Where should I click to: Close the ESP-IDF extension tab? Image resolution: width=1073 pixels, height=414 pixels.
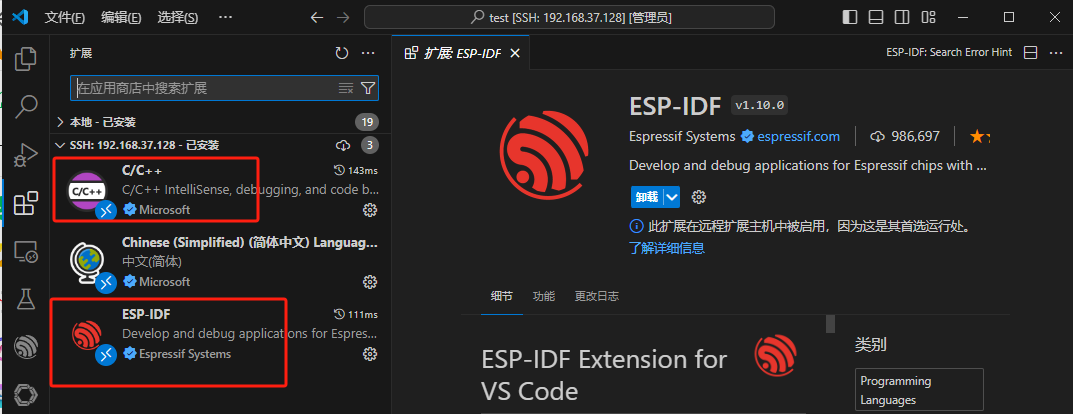coord(515,53)
